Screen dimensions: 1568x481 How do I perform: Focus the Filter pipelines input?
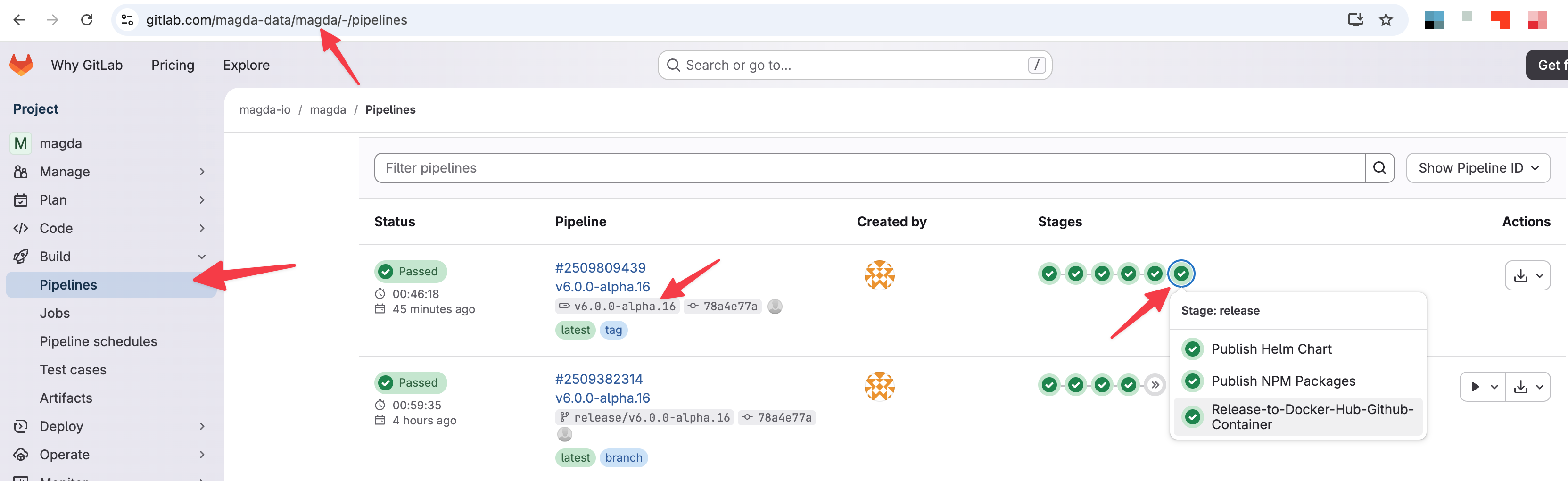(869, 168)
